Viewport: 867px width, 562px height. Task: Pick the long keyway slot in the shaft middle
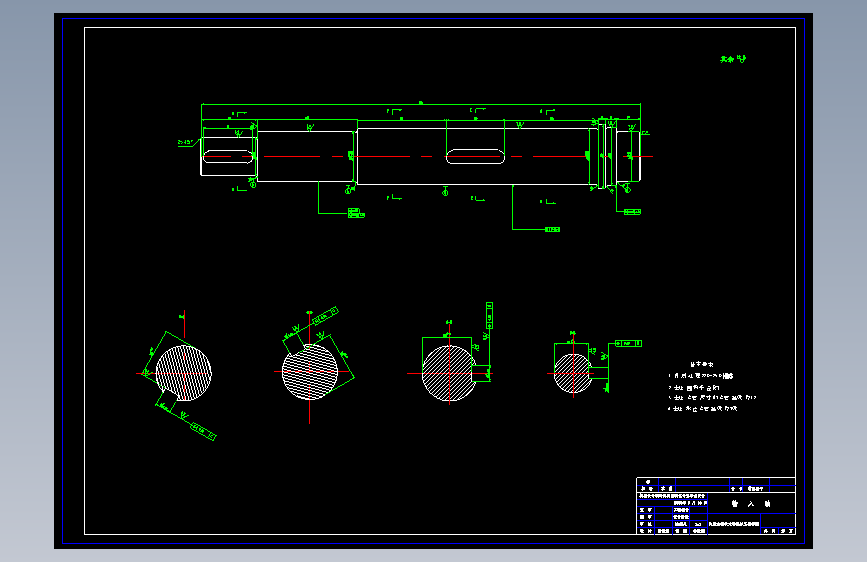476,157
